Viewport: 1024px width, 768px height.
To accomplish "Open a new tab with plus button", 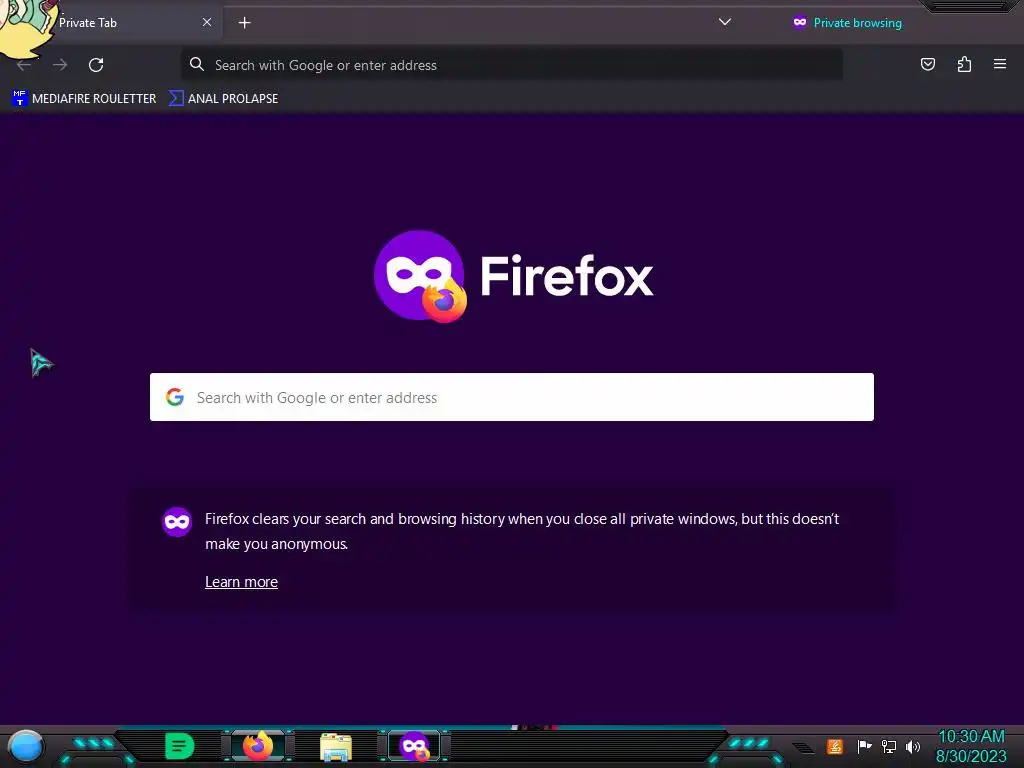I will click(x=244, y=23).
